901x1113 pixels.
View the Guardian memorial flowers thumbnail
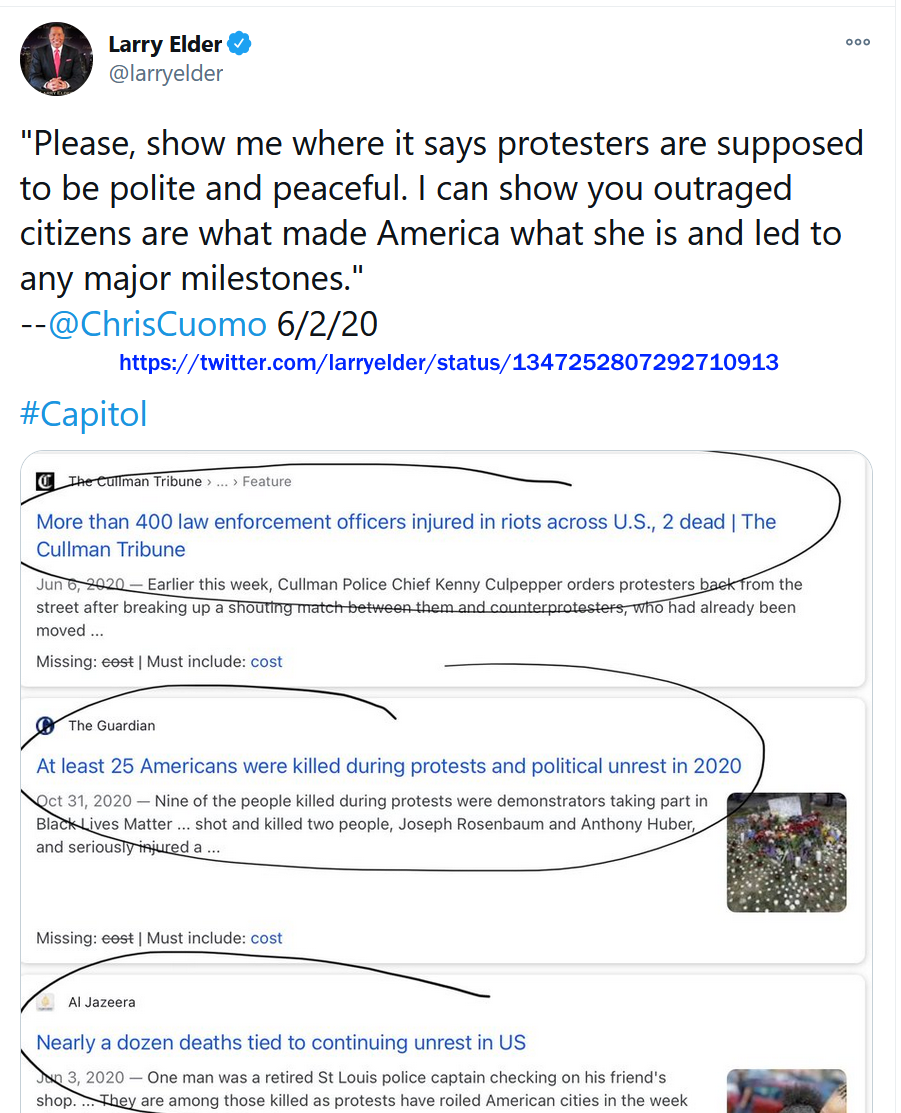(x=786, y=852)
